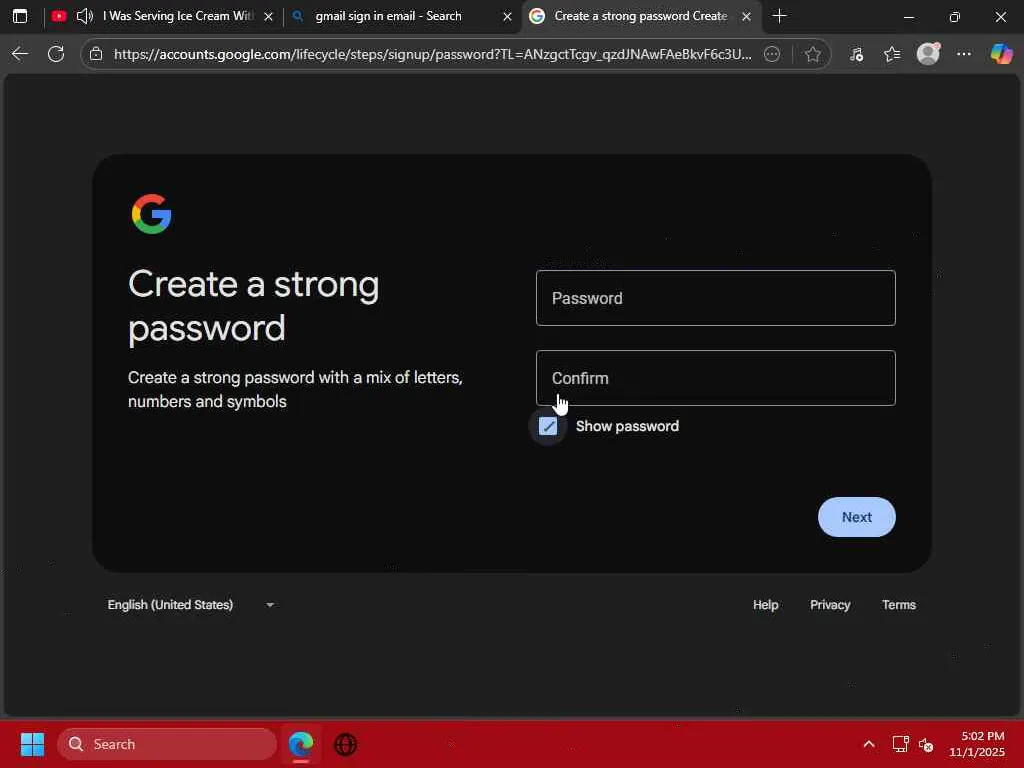Viewport: 1024px width, 768px height.
Task: Select the Create a strong password tab
Action: tap(641, 16)
